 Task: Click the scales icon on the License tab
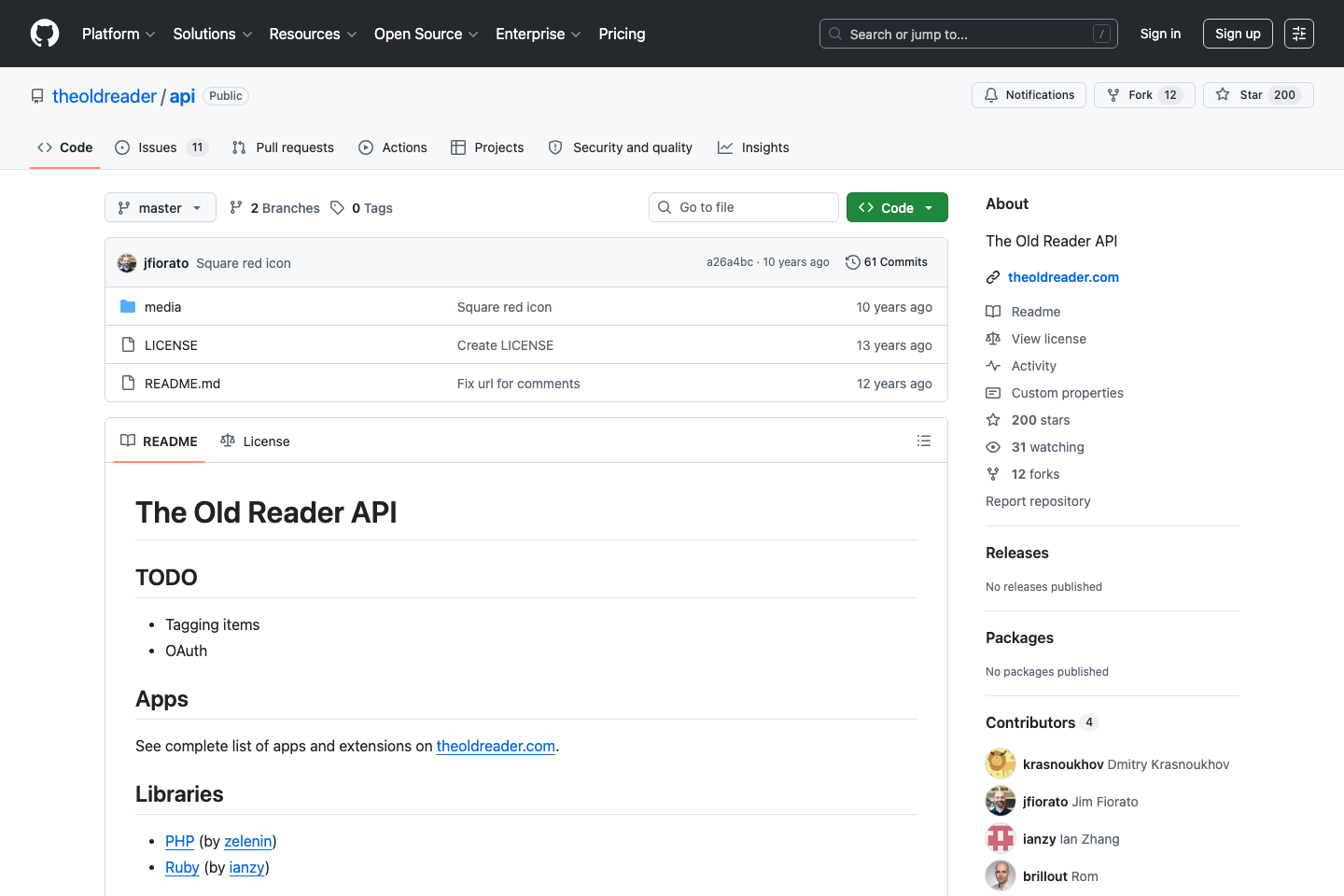(x=228, y=441)
